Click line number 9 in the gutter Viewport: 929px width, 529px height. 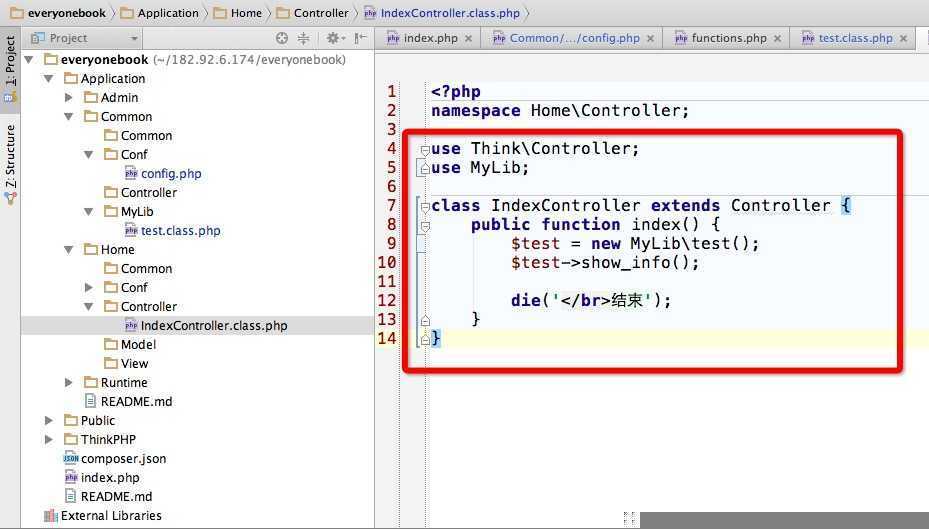(392, 243)
